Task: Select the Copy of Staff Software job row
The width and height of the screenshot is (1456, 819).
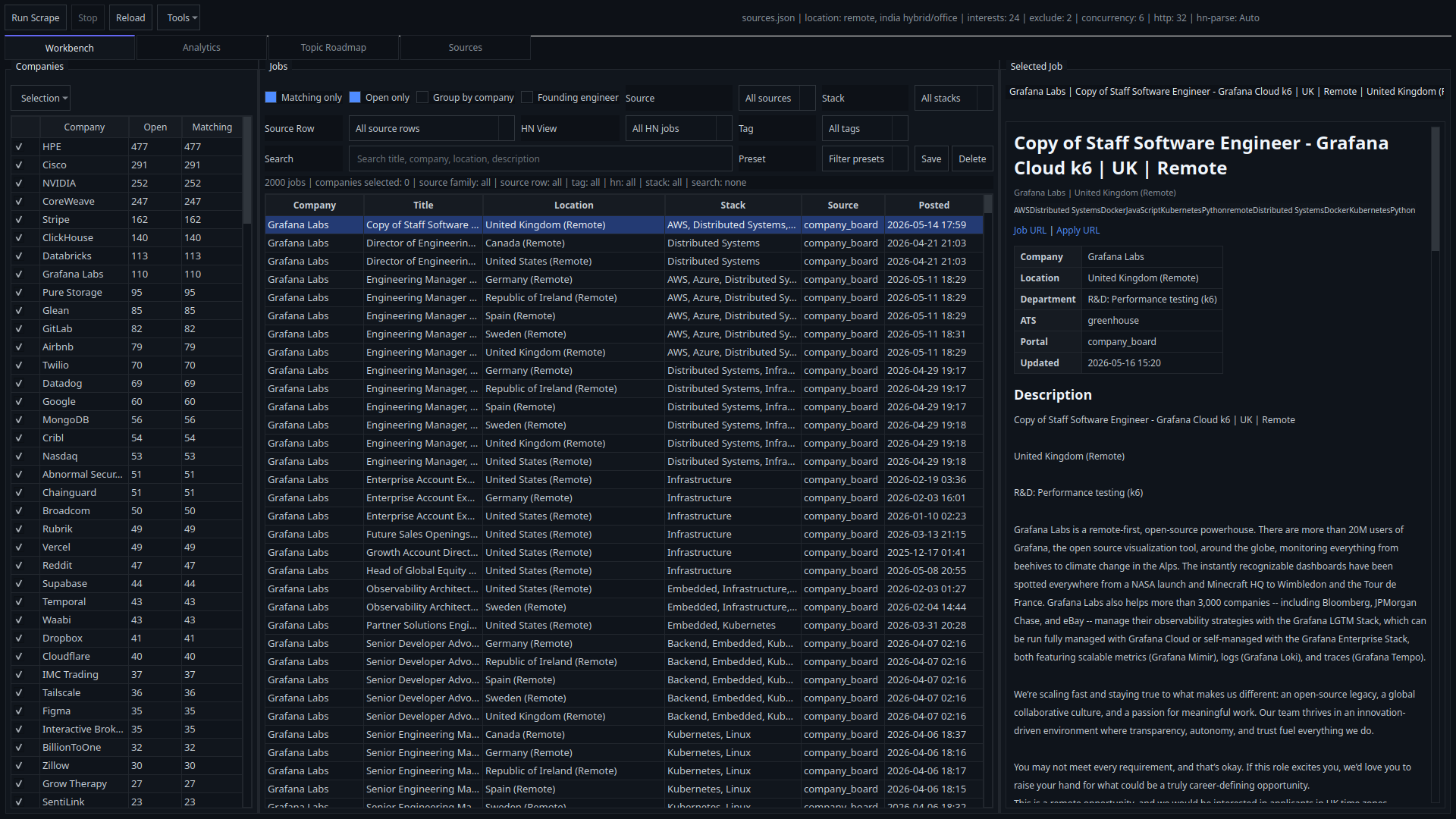Action: [624, 225]
